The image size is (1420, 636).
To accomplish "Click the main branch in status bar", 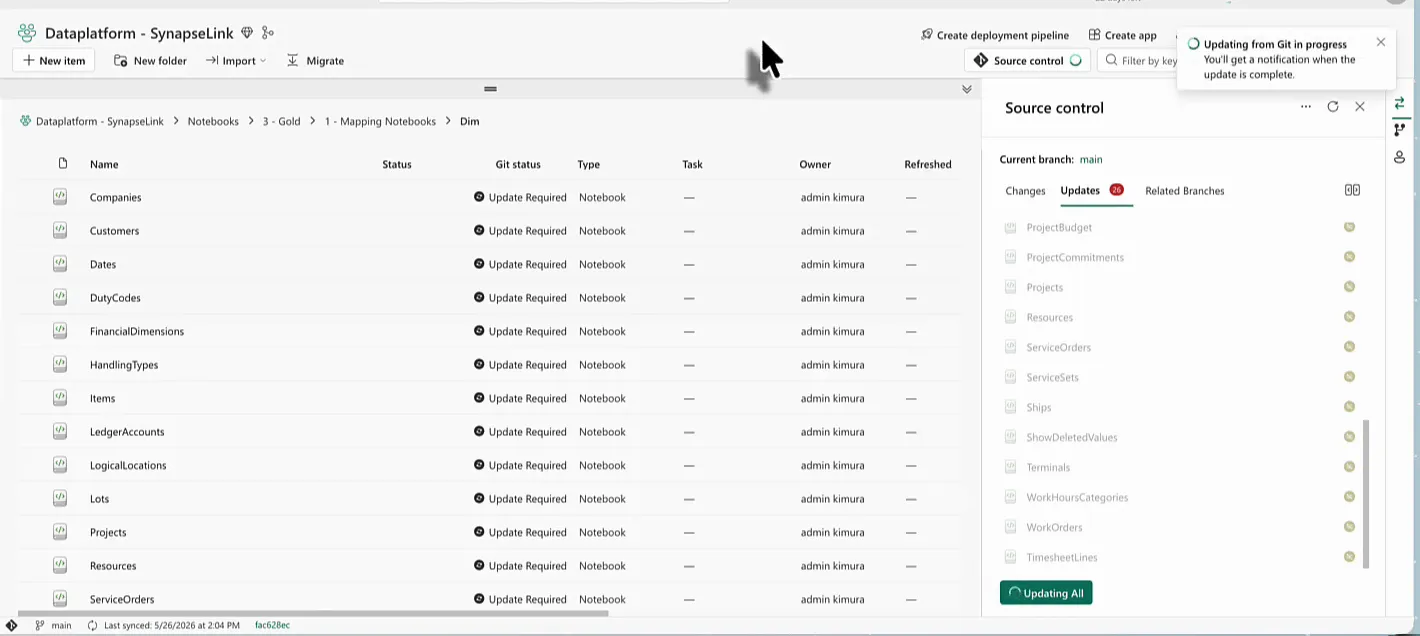I will (54, 625).
